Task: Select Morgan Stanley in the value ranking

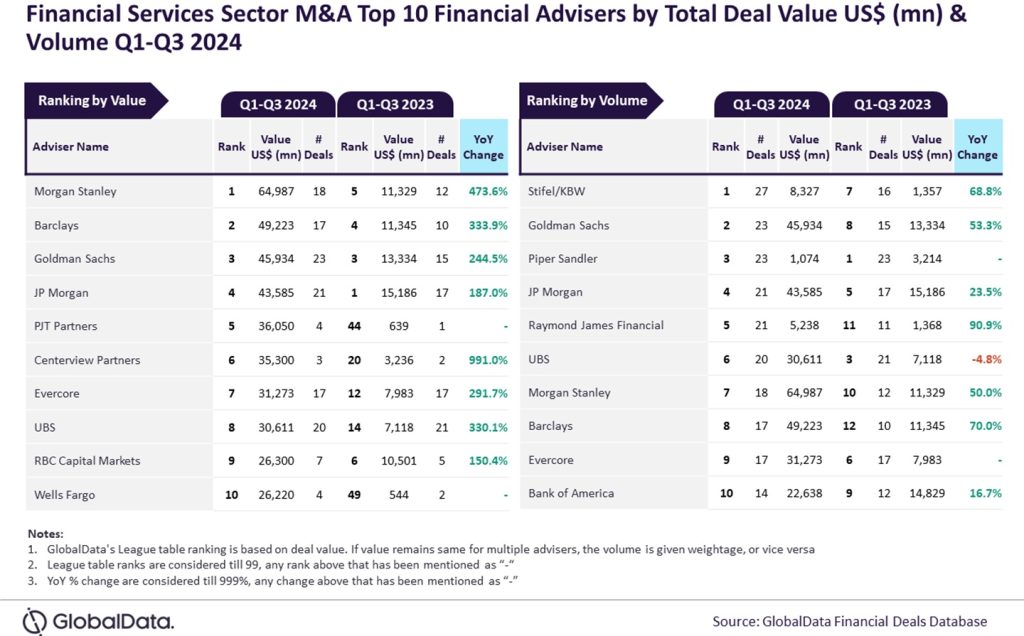Action: click(75, 191)
